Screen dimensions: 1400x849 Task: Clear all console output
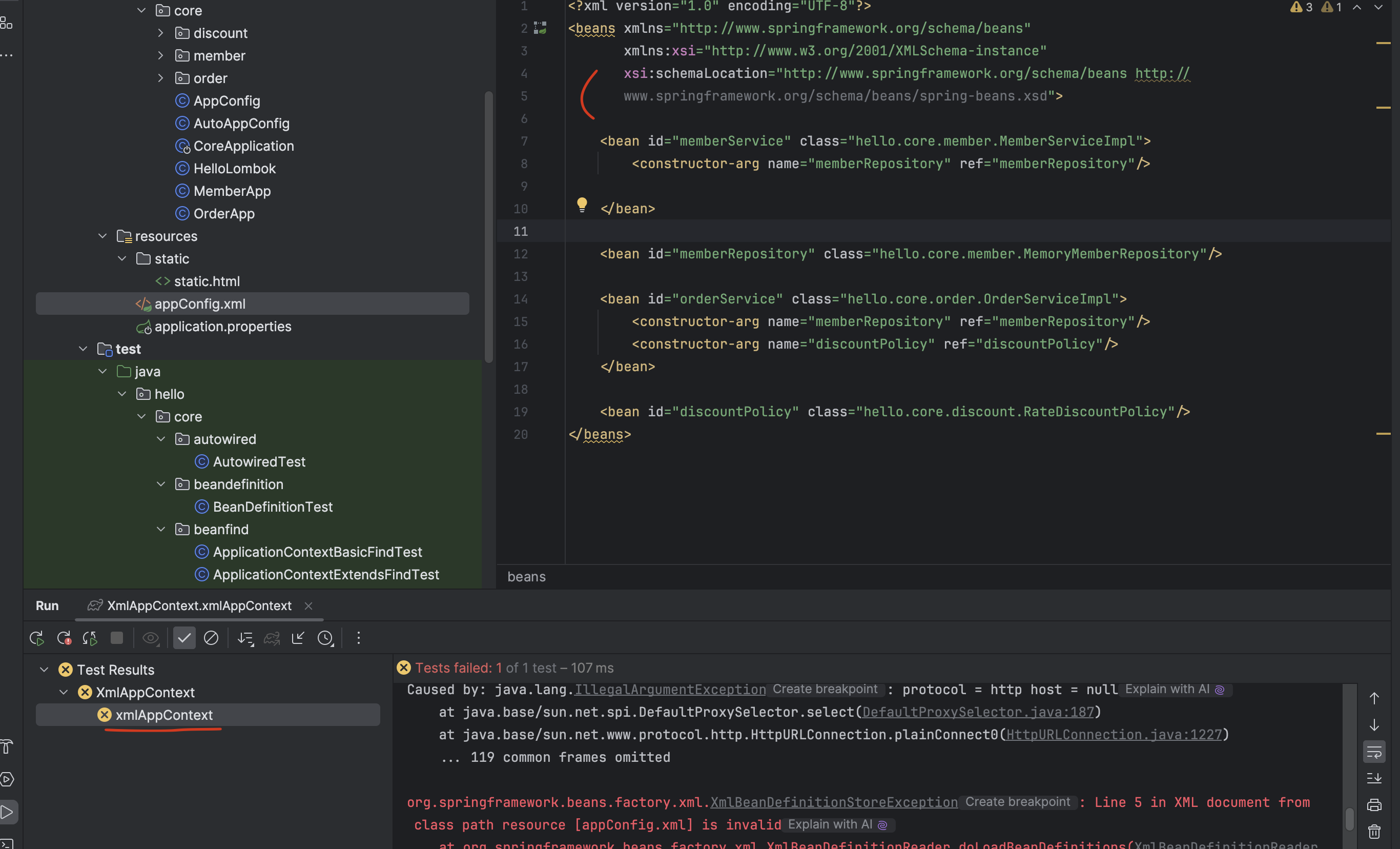tap(1374, 832)
